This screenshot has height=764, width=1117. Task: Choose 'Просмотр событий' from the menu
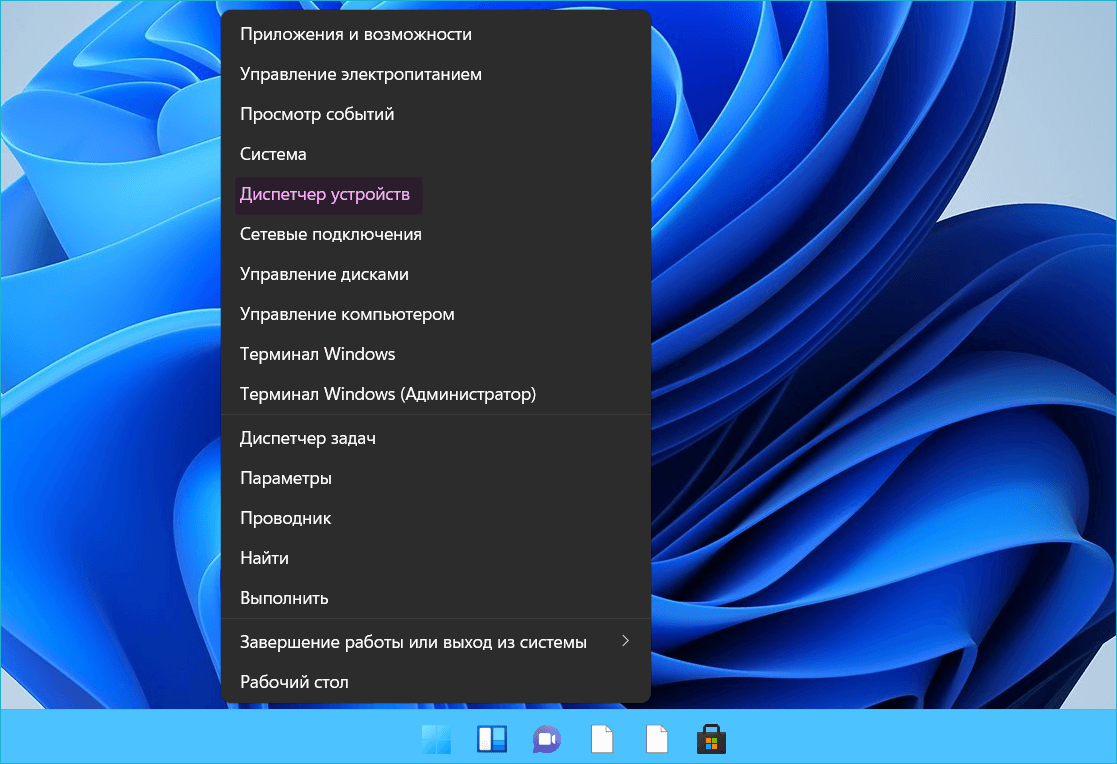click(317, 114)
